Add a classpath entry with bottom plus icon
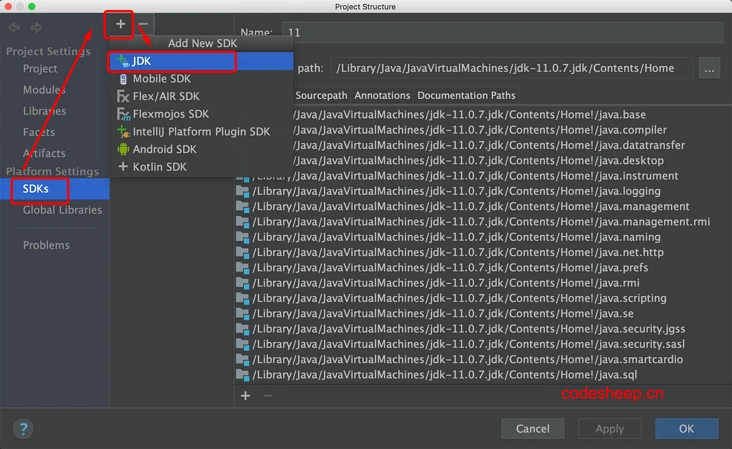Image resolution: width=732 pixels, height=449 pixels. [245, 396]
